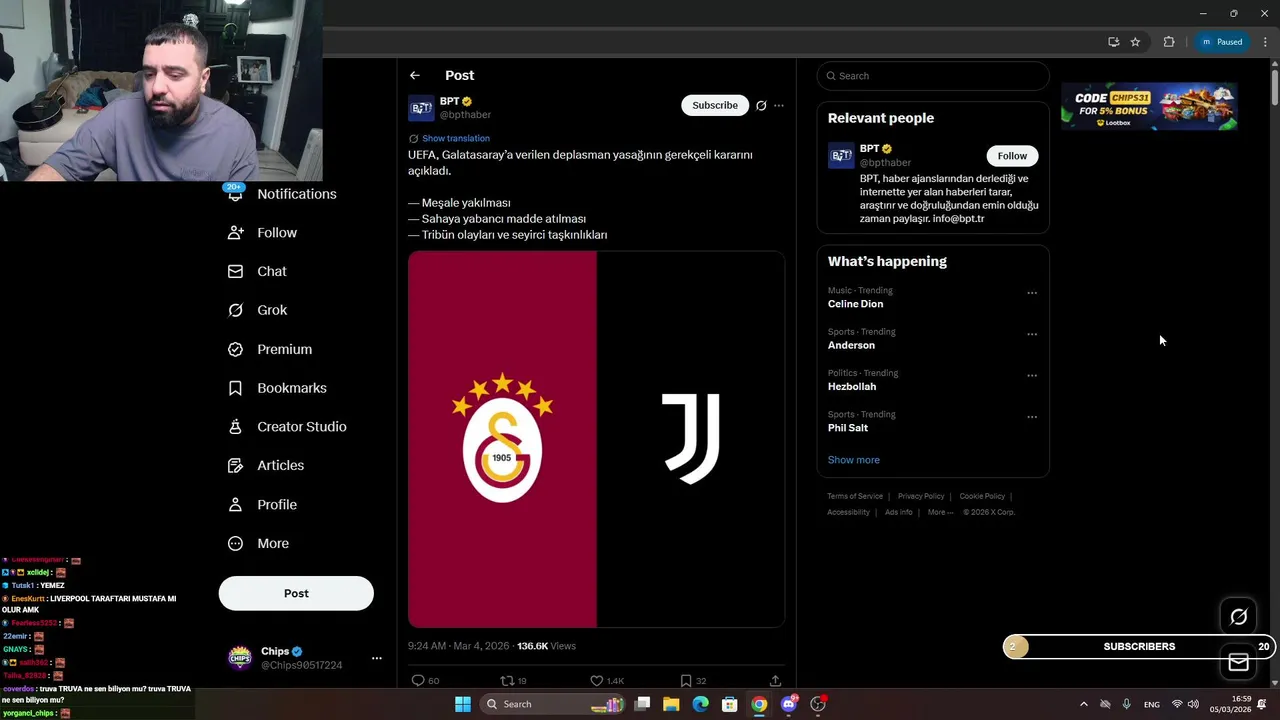
Task: Open the Windows Start menu
Action: [462, 704]
